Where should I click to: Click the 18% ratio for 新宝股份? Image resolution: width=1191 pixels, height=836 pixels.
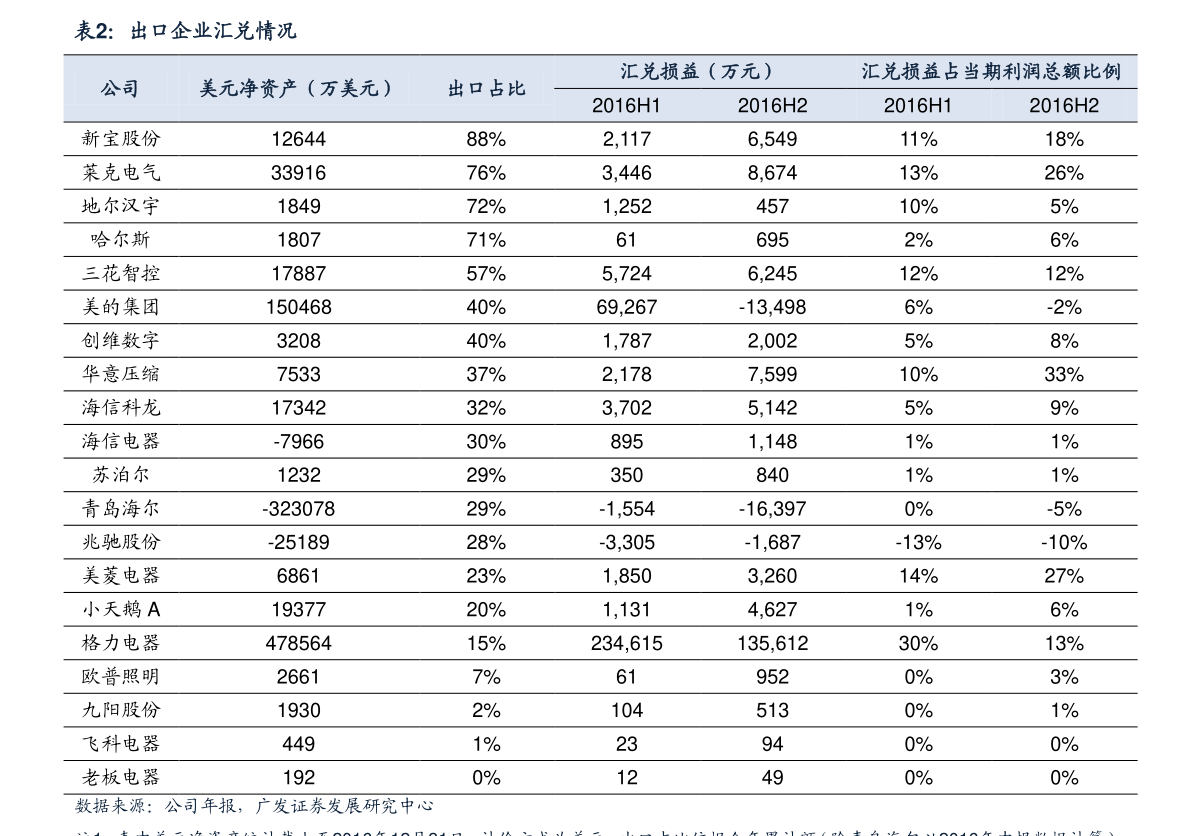click(x=1063, y=139)
